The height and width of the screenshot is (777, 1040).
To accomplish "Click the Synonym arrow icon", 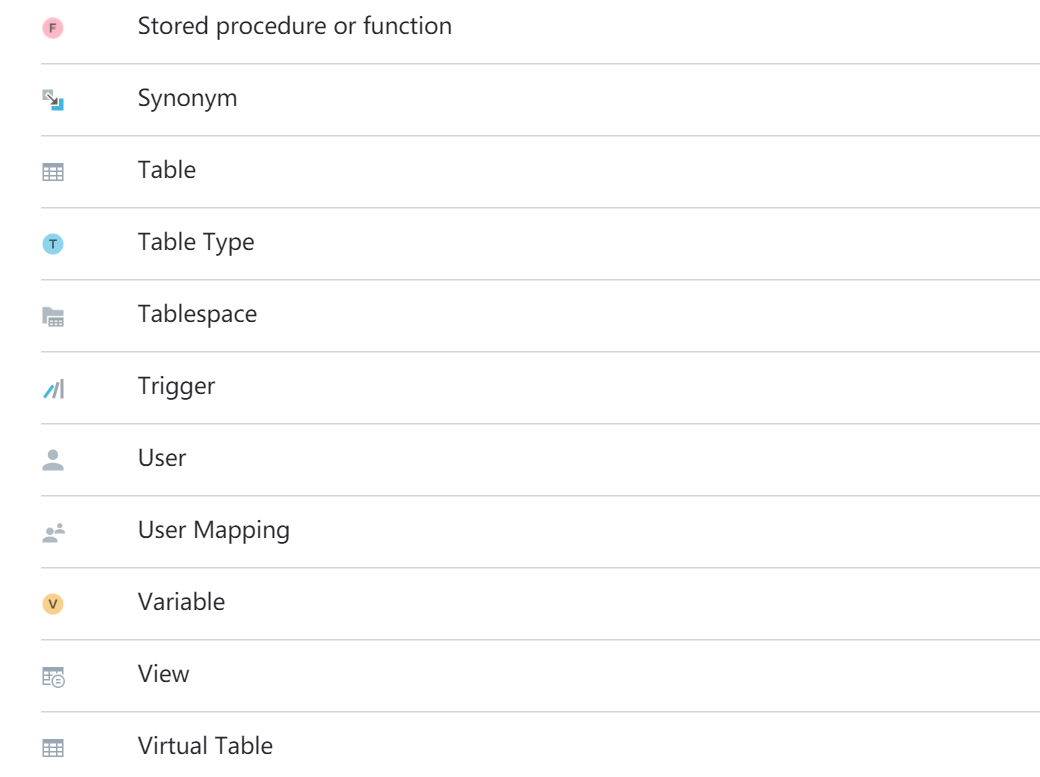I will point(53,100).
